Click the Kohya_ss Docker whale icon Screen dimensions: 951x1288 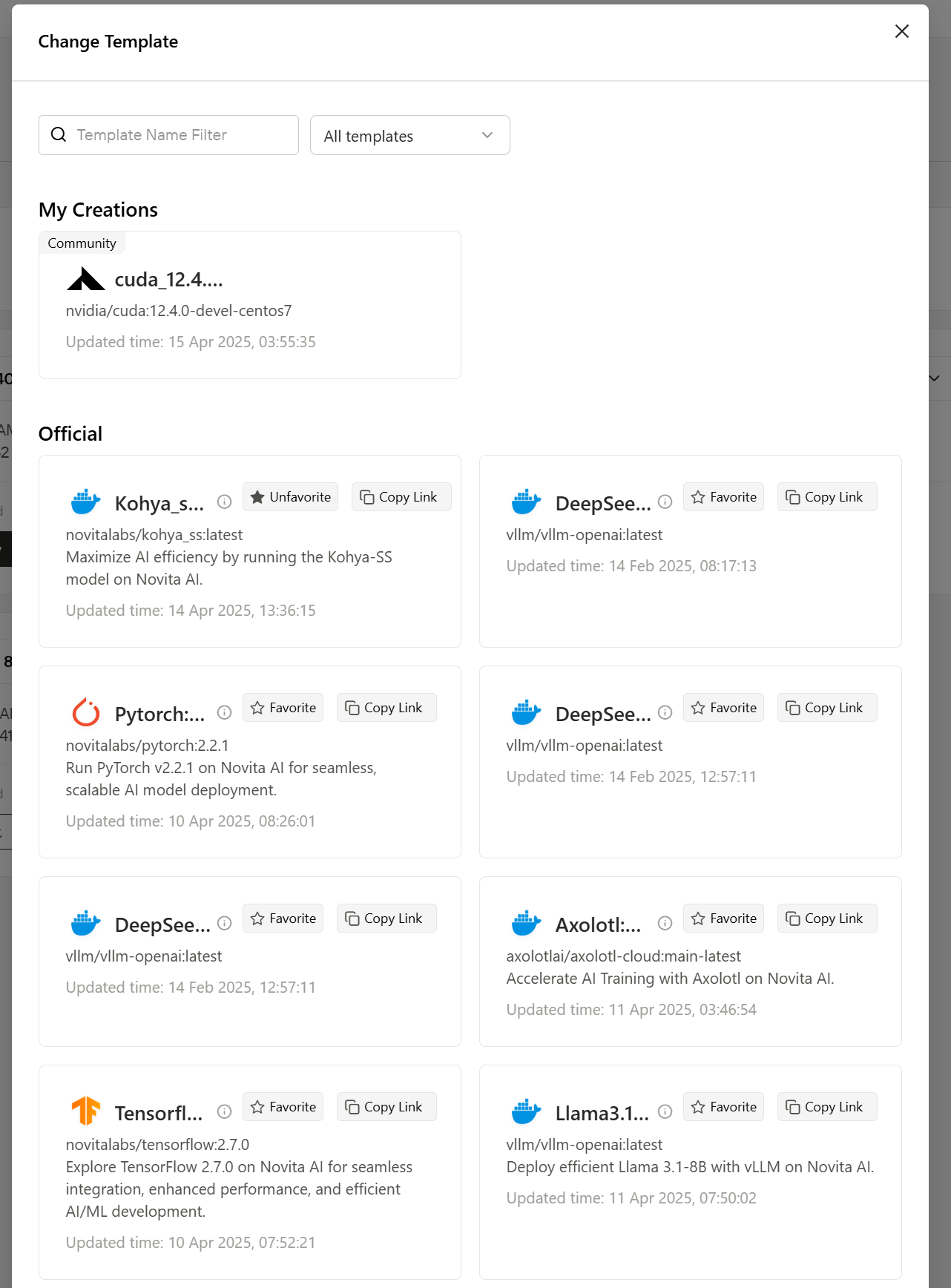86,502
